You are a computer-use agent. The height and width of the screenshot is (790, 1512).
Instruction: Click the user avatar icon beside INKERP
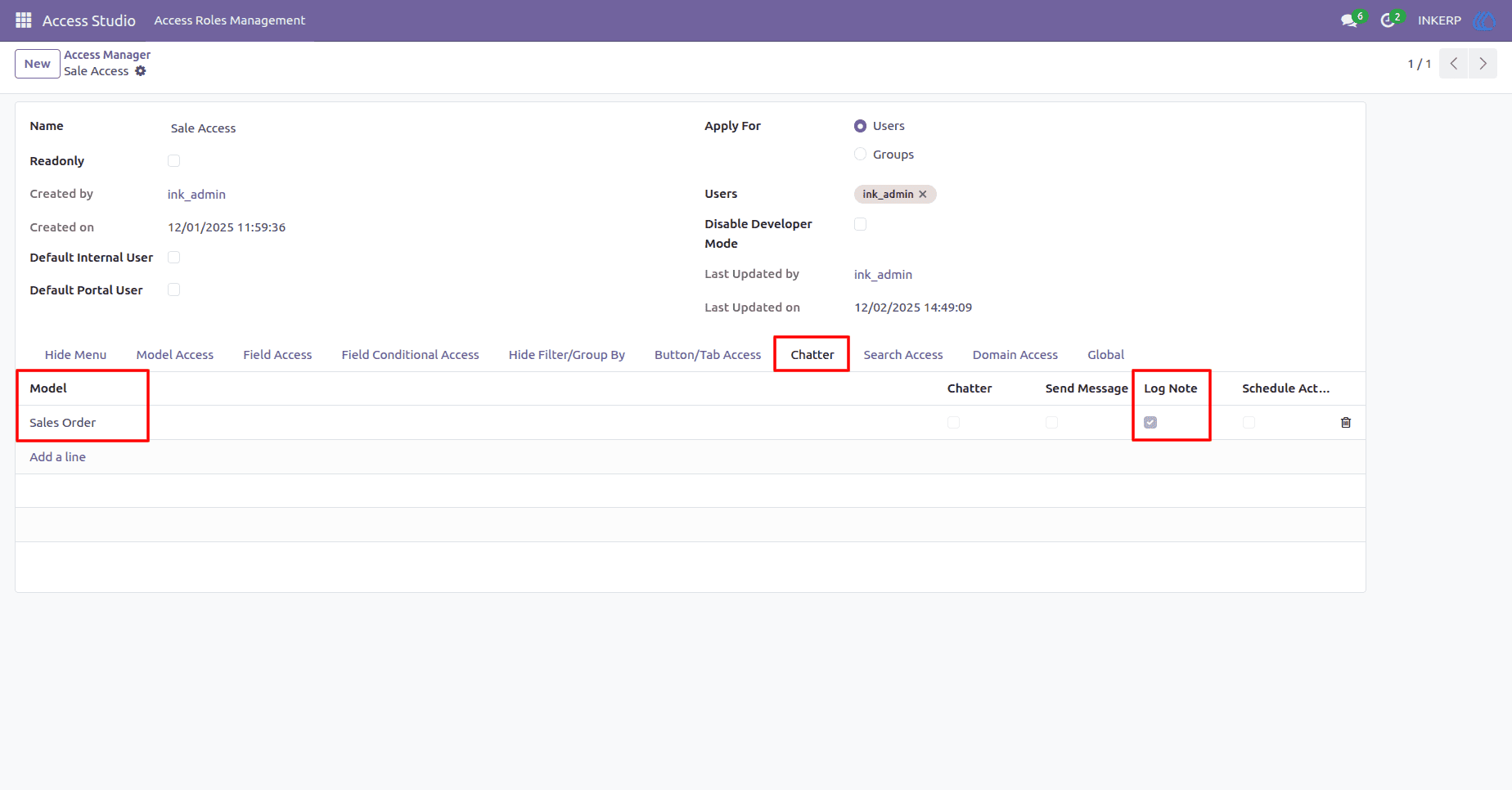click(1483, 20)
